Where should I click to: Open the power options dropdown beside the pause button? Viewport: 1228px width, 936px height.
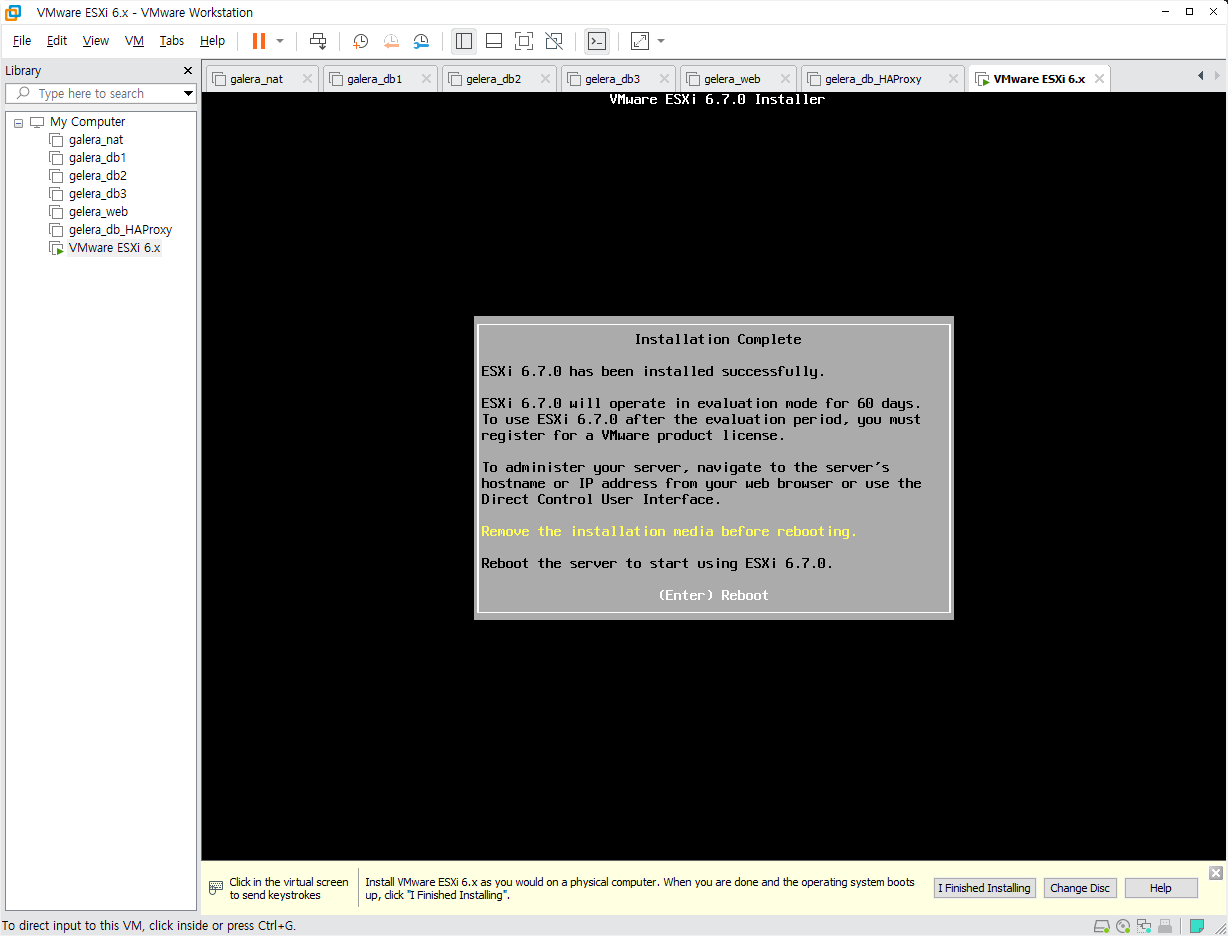pyautogui.click(x=280, y=41)
